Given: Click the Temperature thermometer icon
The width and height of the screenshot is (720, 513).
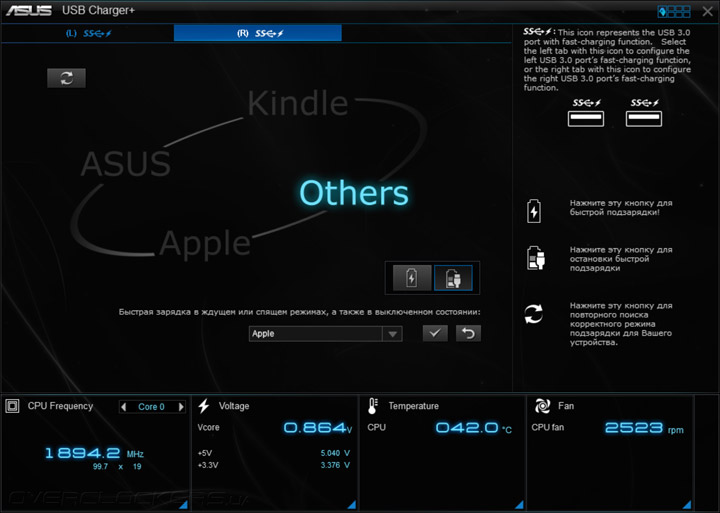Looking at the screenshot, I should pyautogui.click(x=373, y=406).
